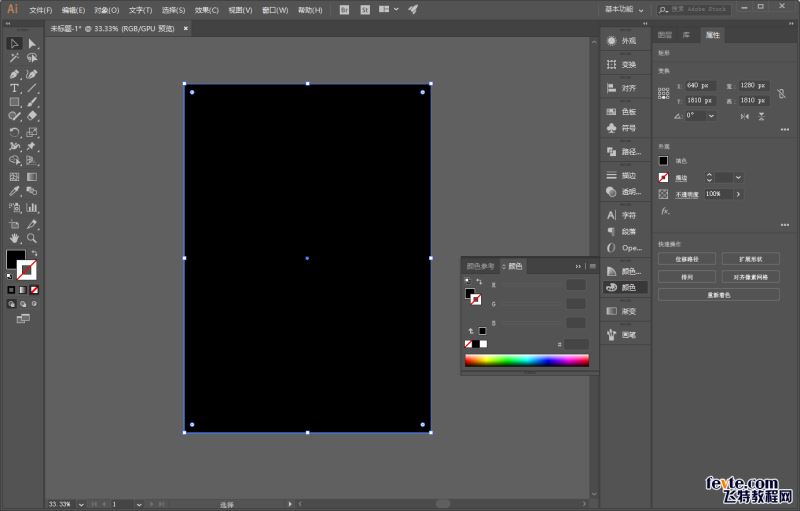This screenshot has height=511, width=800.
Task: Select the Type tool
Action: pyautogui.click(x=14, y=88)
